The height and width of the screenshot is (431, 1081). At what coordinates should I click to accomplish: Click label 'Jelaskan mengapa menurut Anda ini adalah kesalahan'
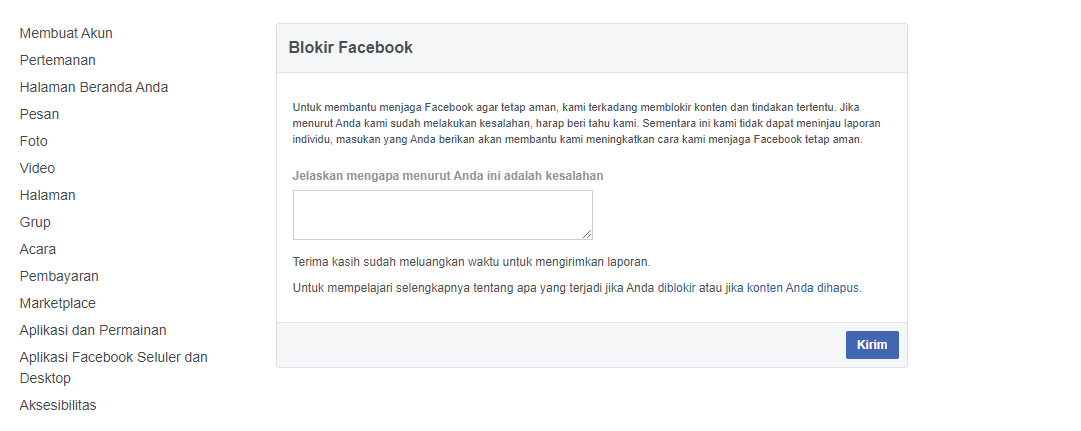pos(447,176)
